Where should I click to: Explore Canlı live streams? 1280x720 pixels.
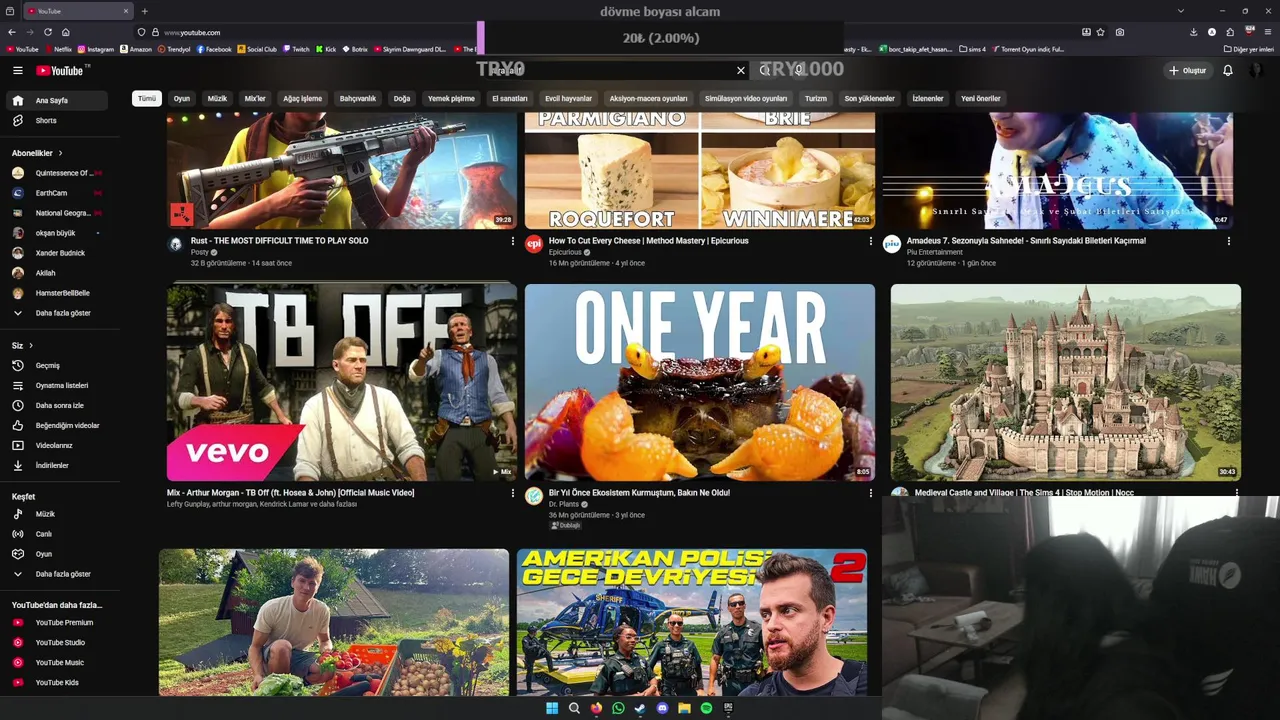(x=56, y=534)
